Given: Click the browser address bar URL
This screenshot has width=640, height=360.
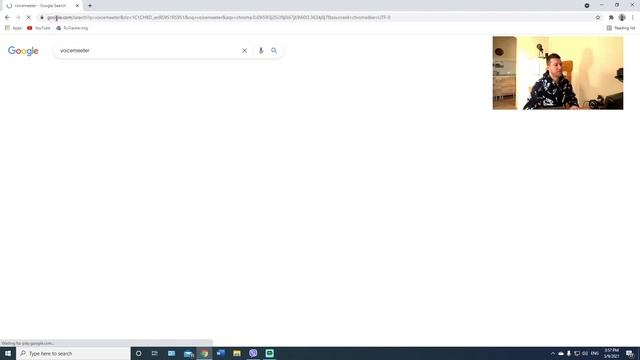Looking at the screenshot, I should point(219,18).
